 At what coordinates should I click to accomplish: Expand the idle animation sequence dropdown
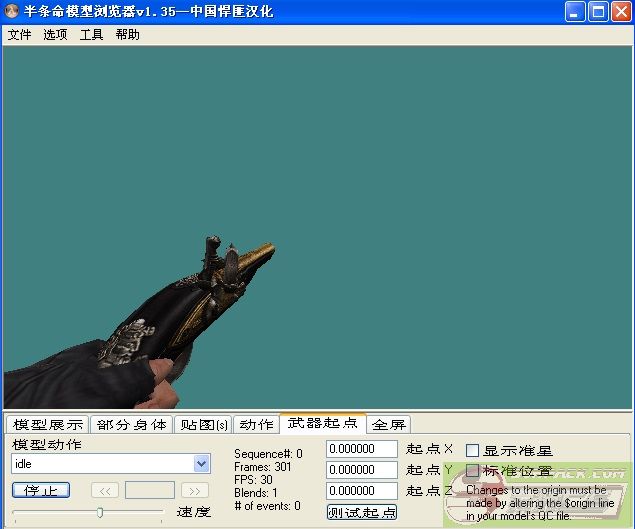(201, 464)
